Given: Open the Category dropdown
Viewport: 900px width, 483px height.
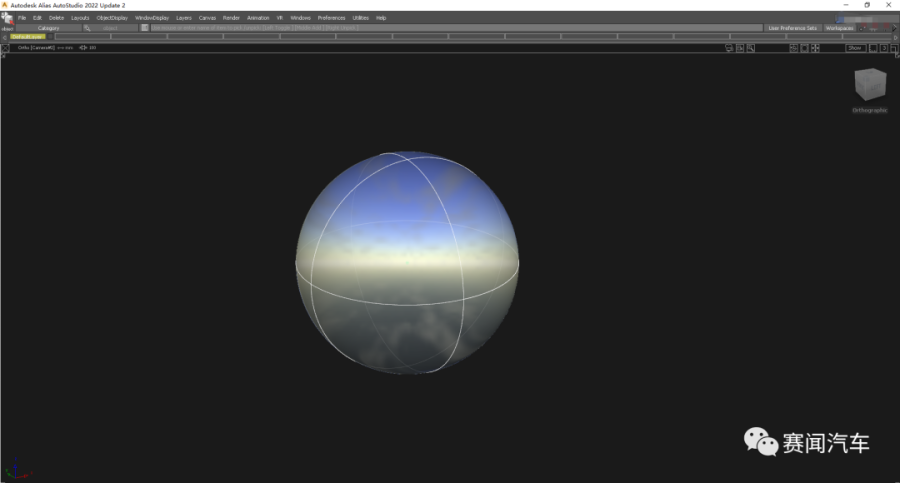Looking at the screenshot, I should coord(48,28).
